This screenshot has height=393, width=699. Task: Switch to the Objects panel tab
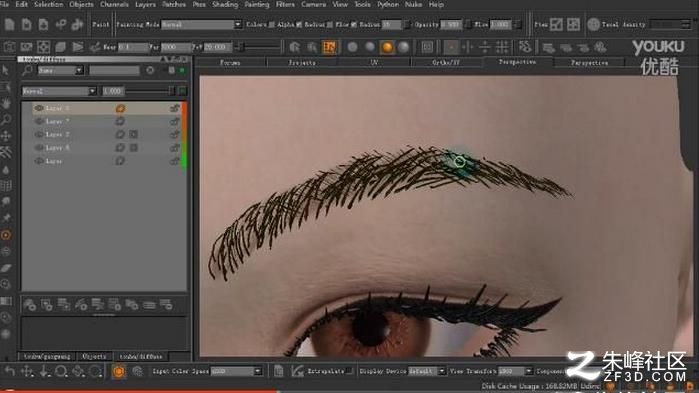tap(94, 356)
